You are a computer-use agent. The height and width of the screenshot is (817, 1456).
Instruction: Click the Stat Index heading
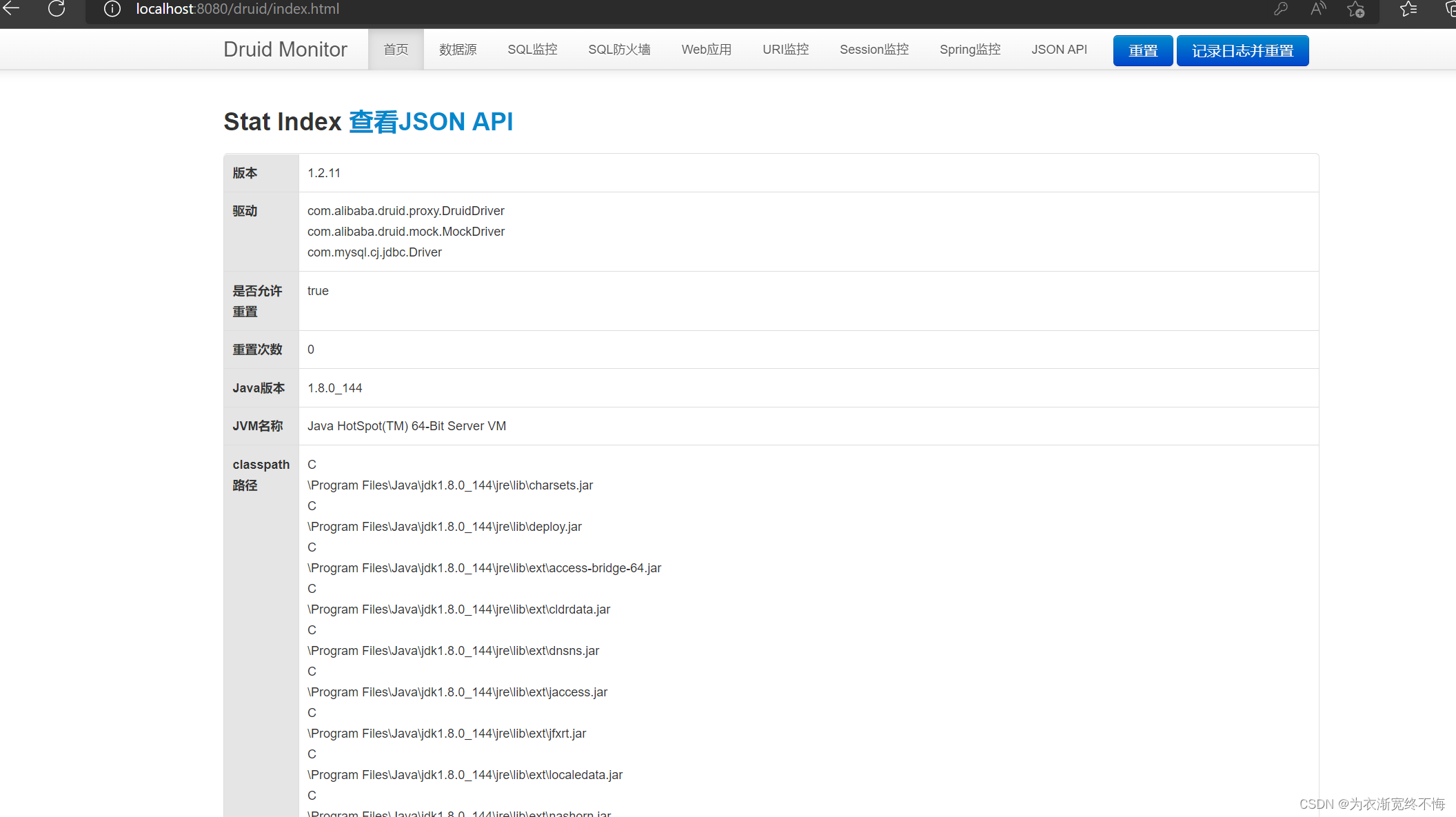[282, 121]
